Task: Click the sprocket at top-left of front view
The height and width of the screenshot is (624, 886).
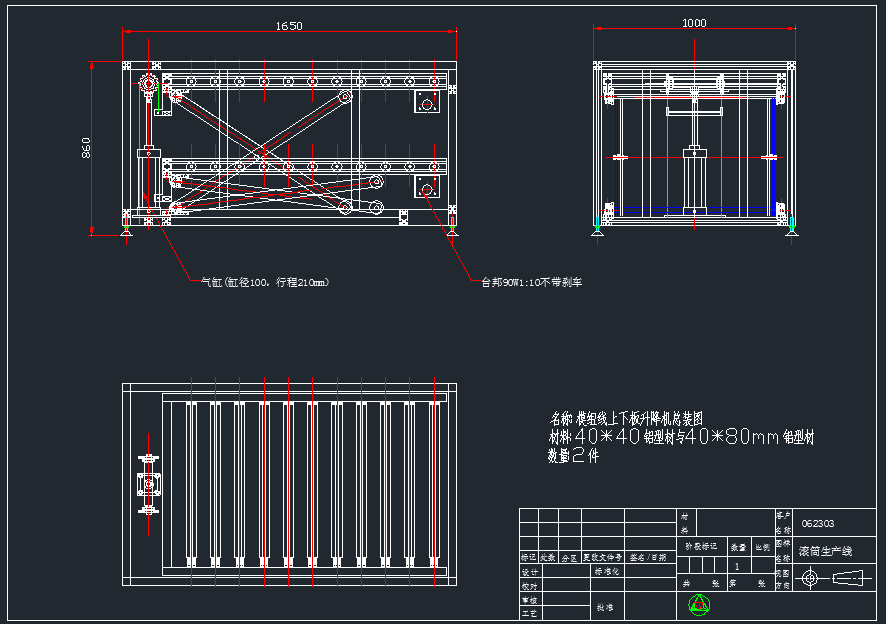Action: click(148, 84)
